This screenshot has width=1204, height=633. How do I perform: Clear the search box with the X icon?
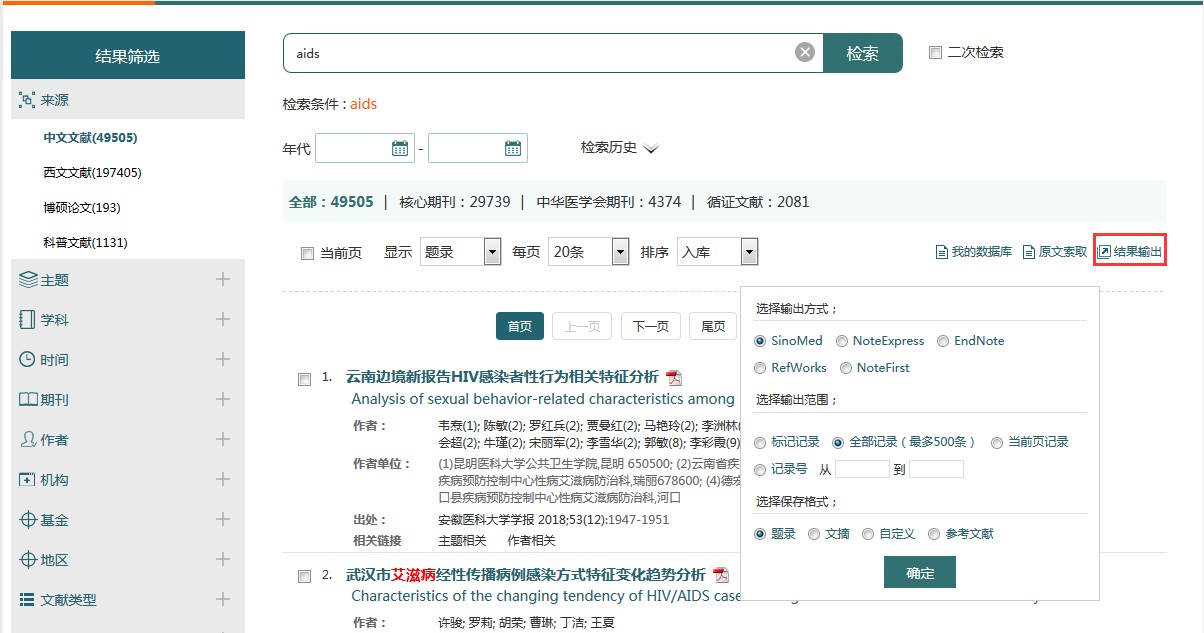click(805, 53)
